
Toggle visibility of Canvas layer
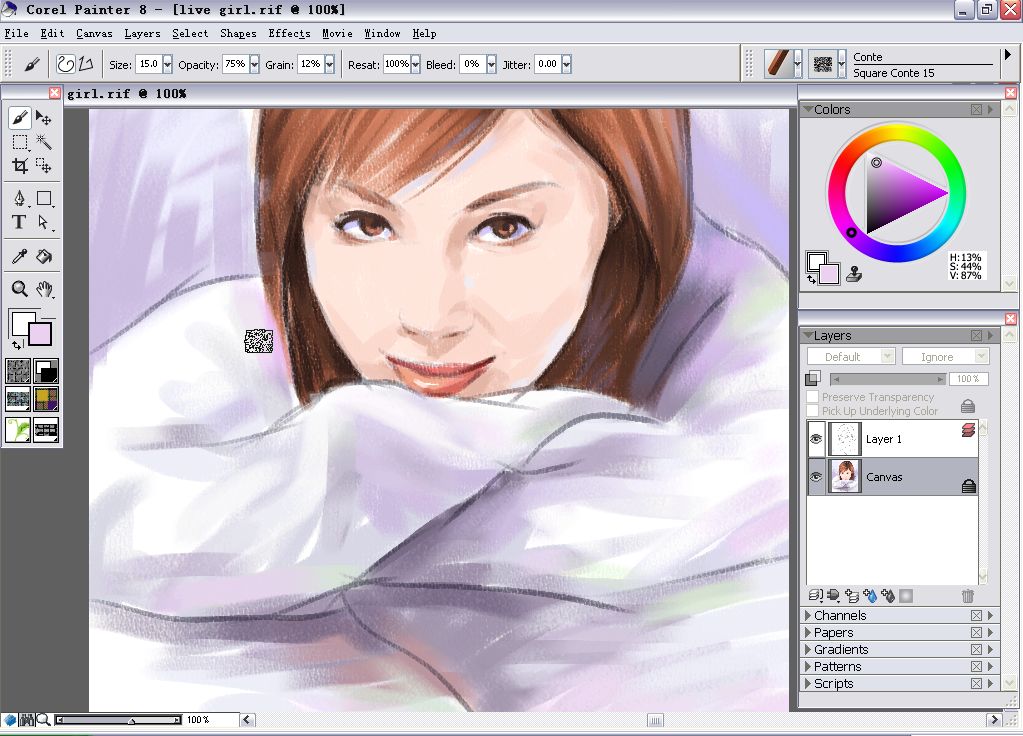point(816,477)
